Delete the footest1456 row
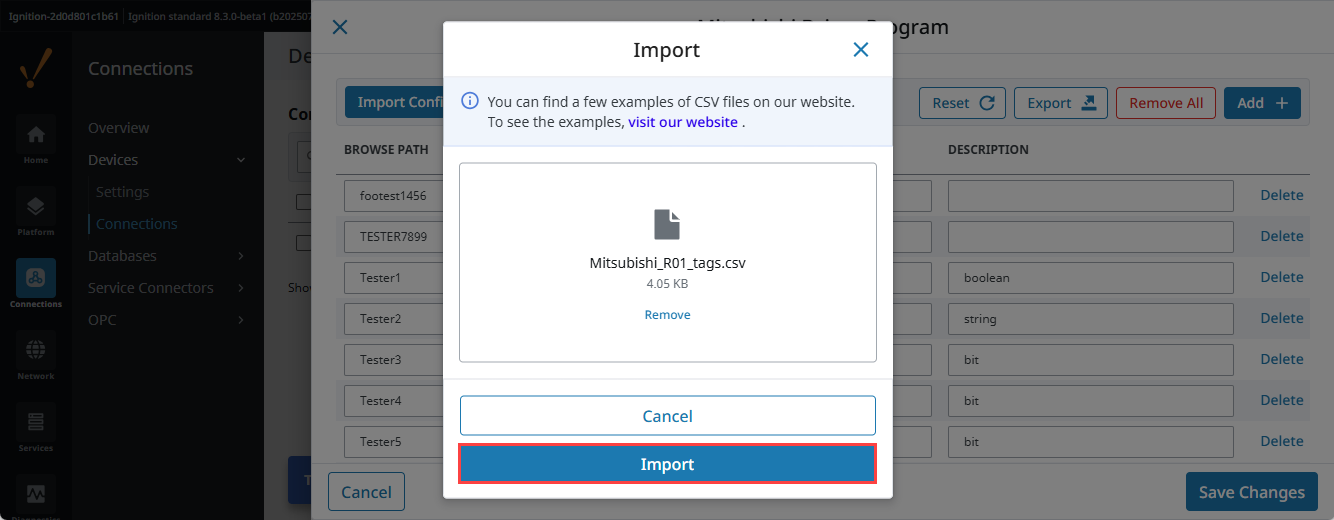Image resolution: width=1334 pixels, height=520 pixels. pos(1281,195)
